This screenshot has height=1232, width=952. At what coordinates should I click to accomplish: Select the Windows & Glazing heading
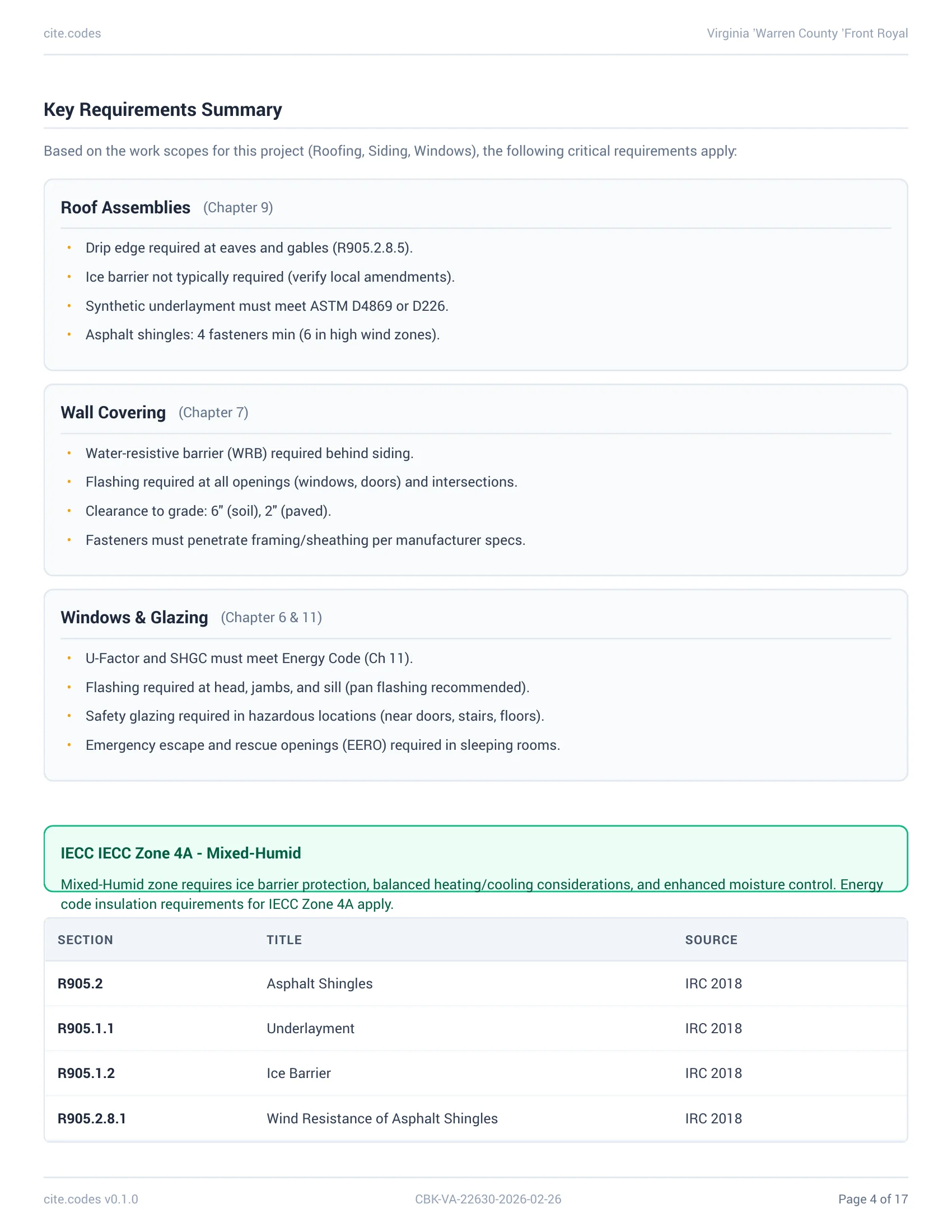(x=134, y=617)
